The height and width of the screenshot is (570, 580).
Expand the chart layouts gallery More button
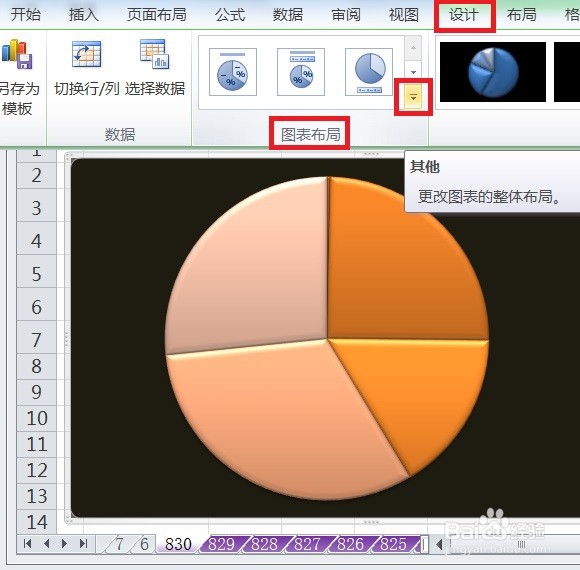point(413,97)
